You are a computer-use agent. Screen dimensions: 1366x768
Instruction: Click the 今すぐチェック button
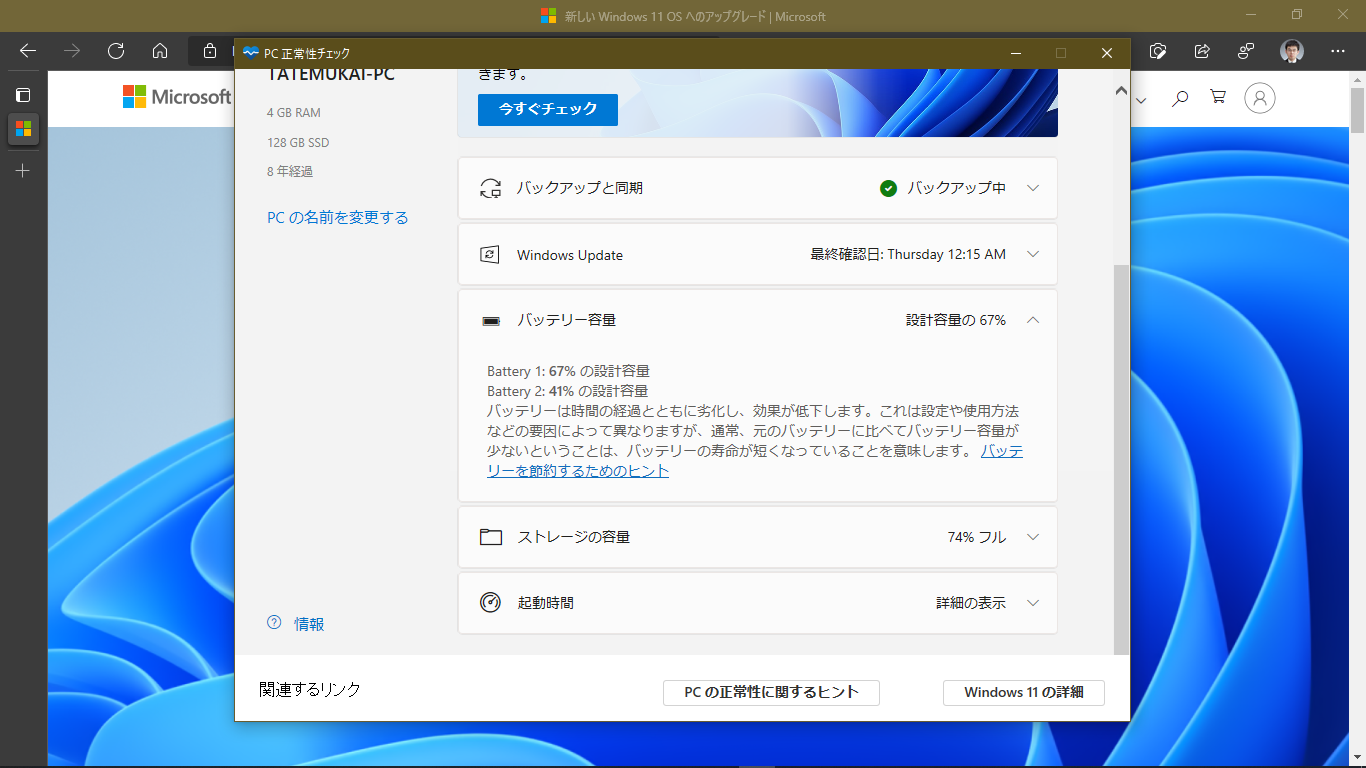coord(547,109)
